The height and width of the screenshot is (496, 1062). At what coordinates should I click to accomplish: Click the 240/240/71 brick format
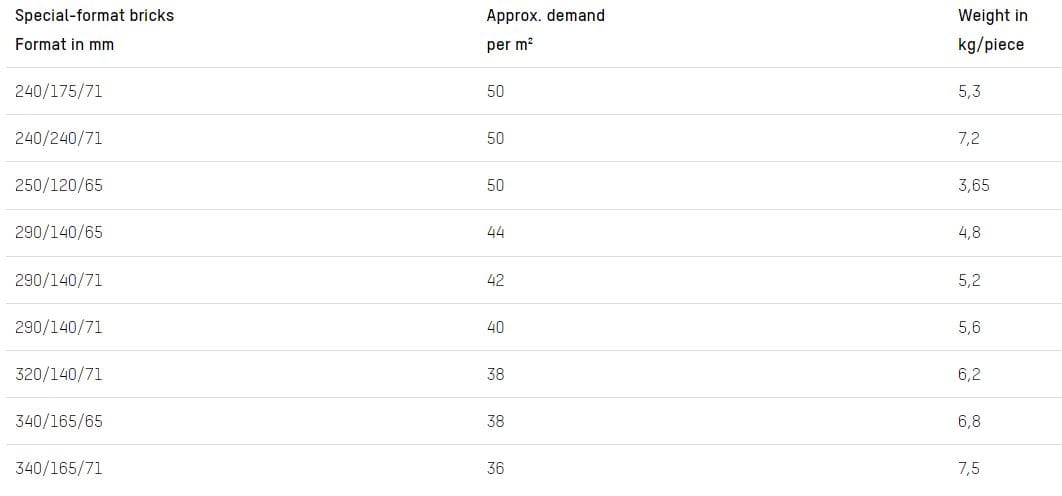58,138
